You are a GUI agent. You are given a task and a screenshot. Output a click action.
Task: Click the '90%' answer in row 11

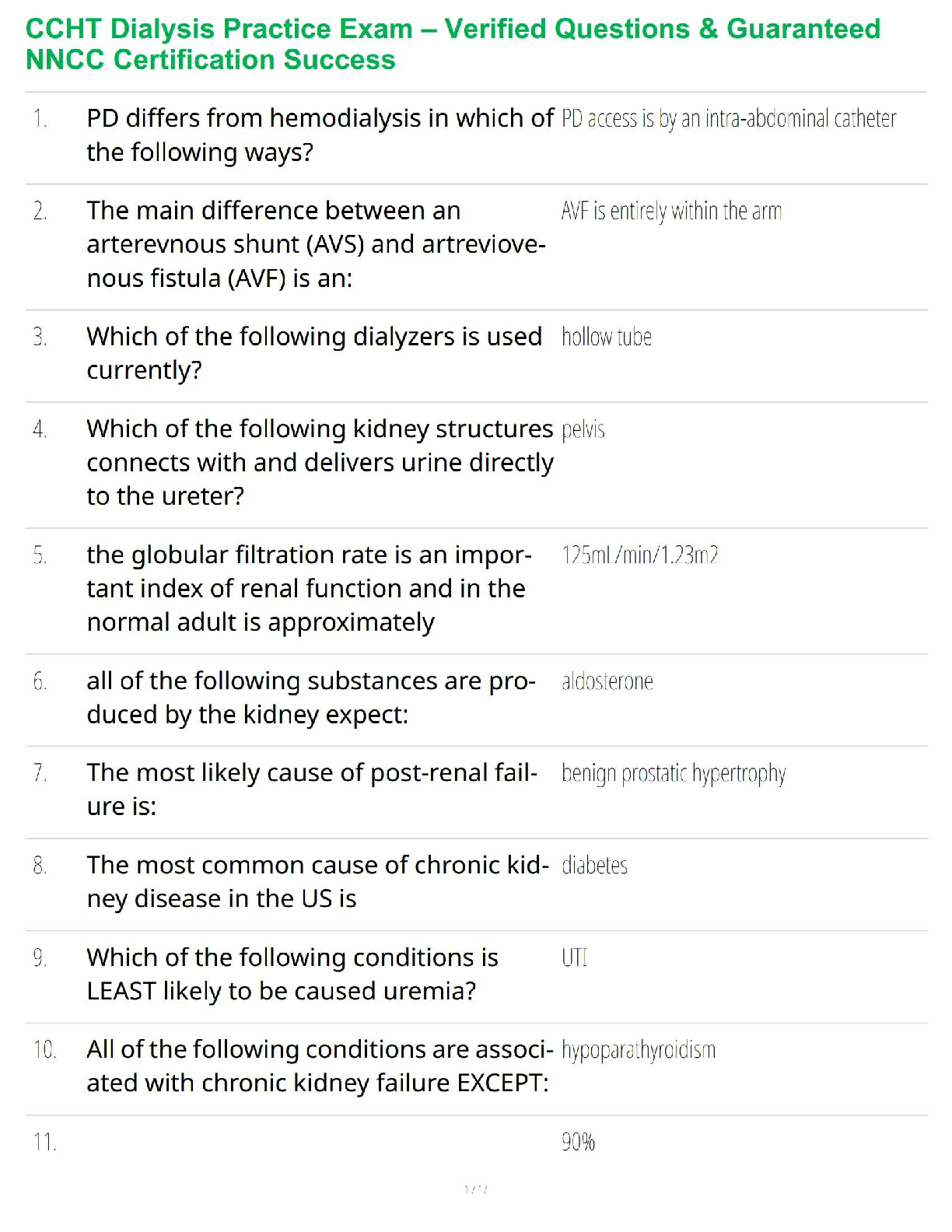pos(579,1143)
